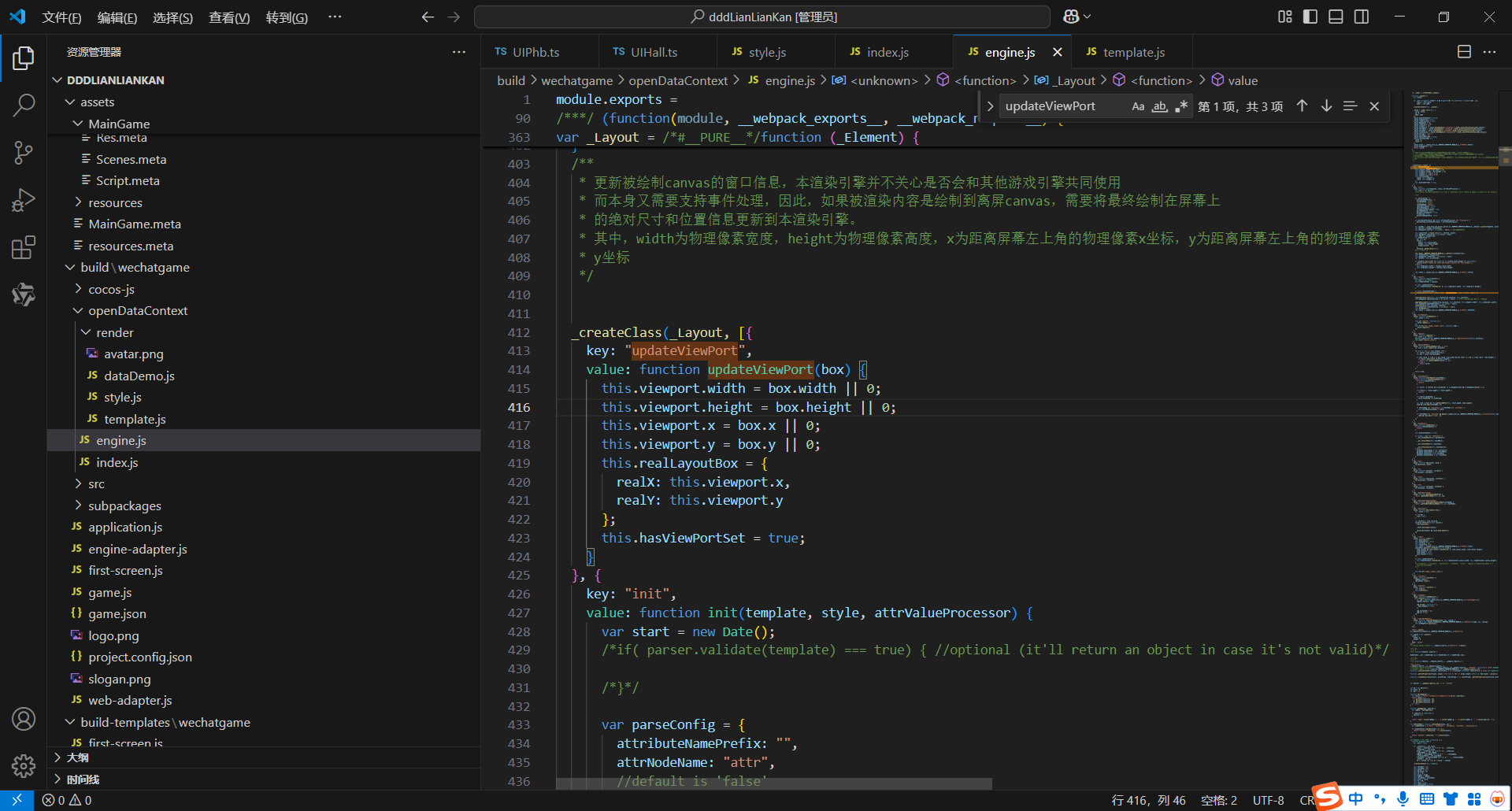The image size is (1512, 811).
Task: Click the split editor right icon
Action: pyautogui.click(x=1464, y=52)
